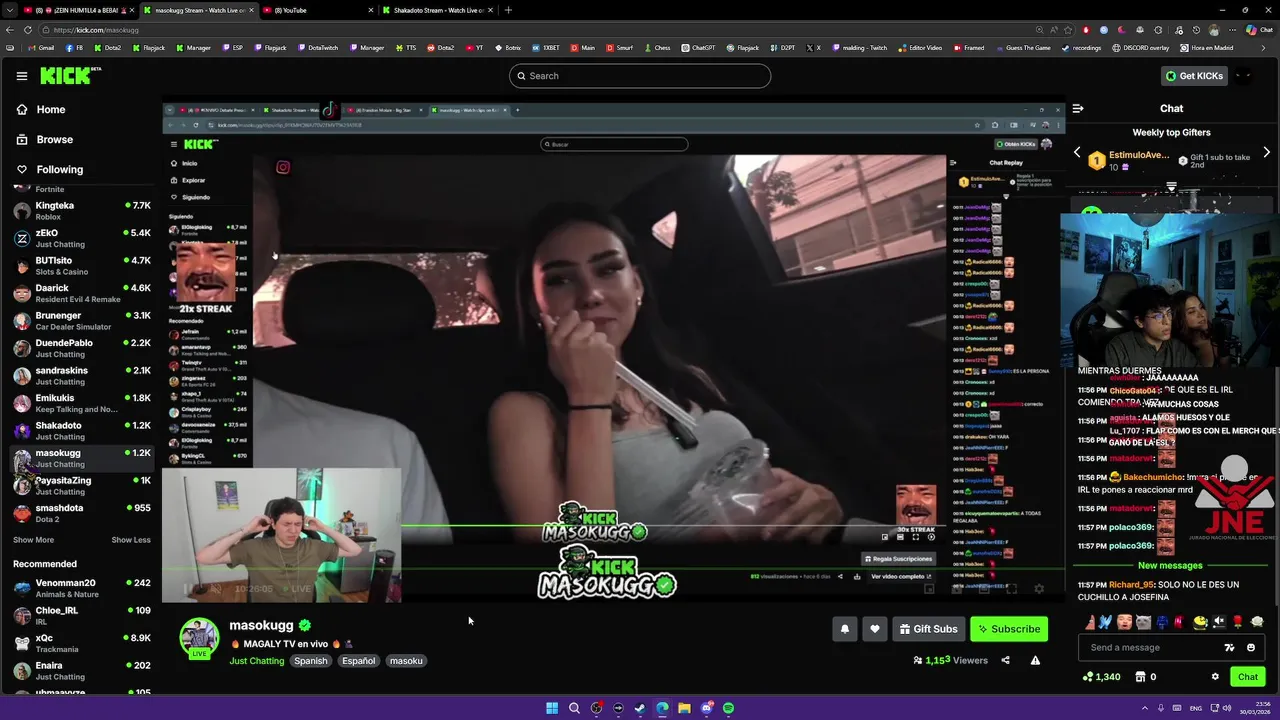Open the Just Chatting category link
Screen dimensions: 1280x720
coord(257,661)
